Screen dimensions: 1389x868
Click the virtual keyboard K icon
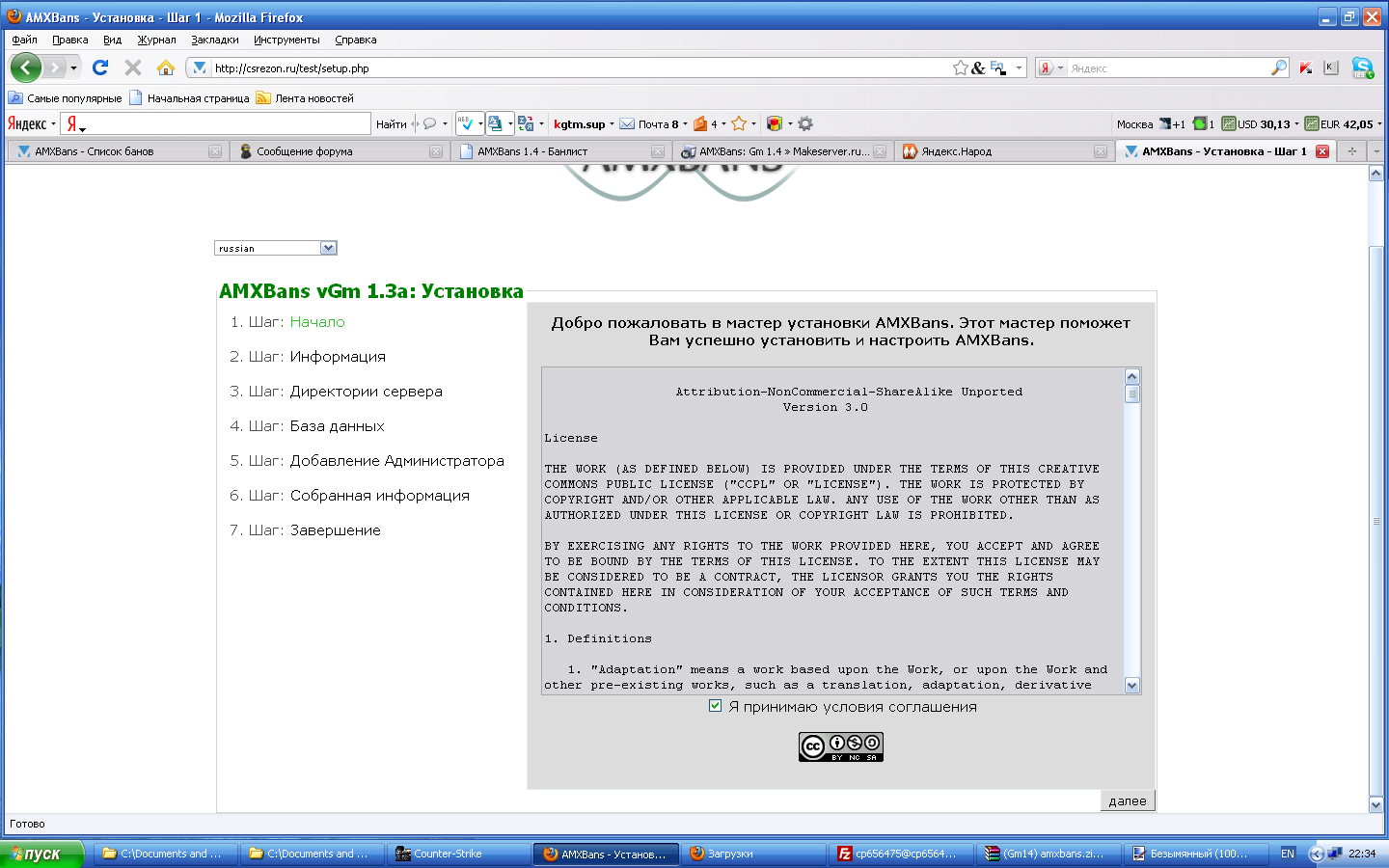[x=1331, y=68]
